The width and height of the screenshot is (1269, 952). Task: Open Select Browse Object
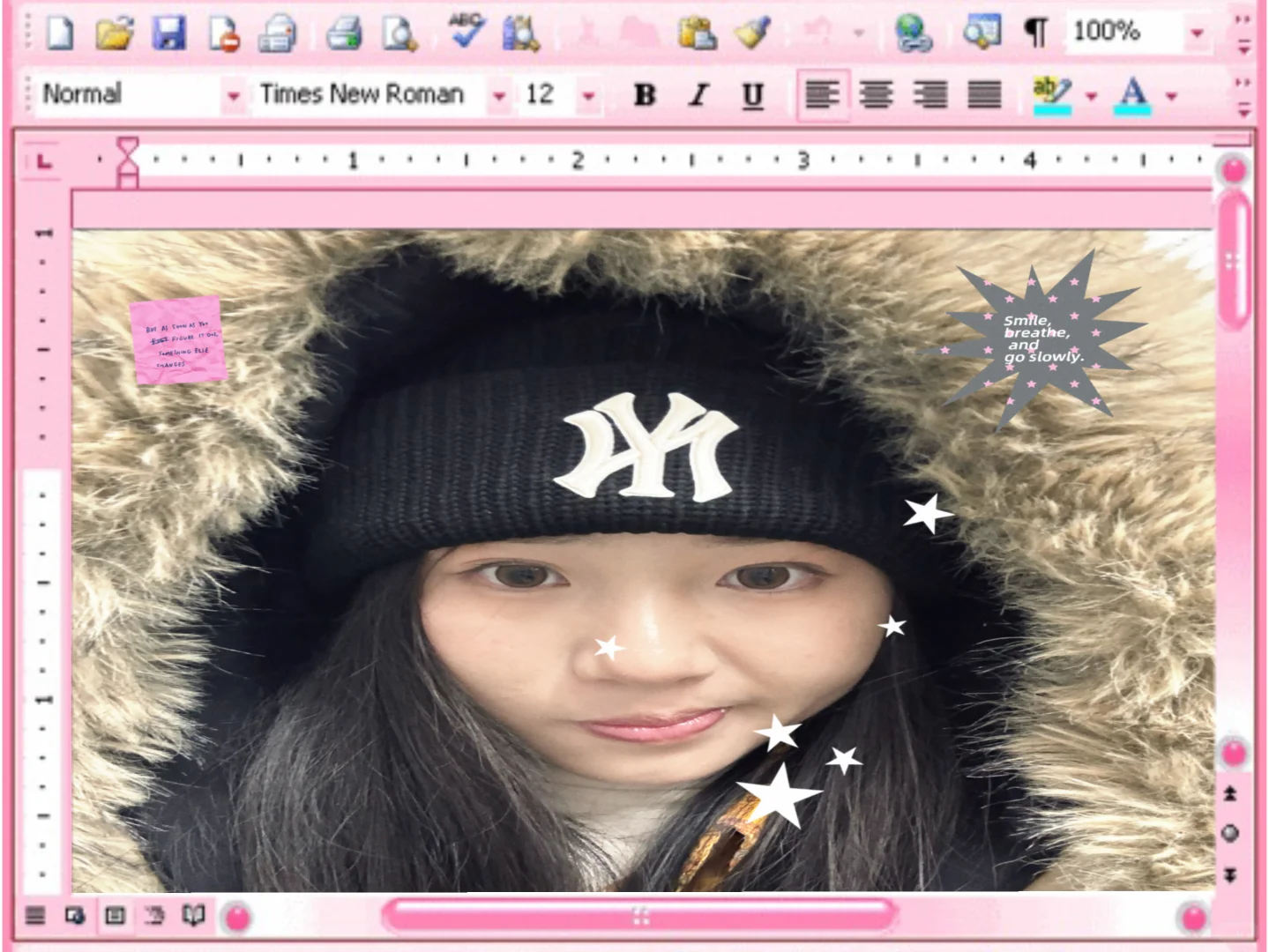(1231, 833)
